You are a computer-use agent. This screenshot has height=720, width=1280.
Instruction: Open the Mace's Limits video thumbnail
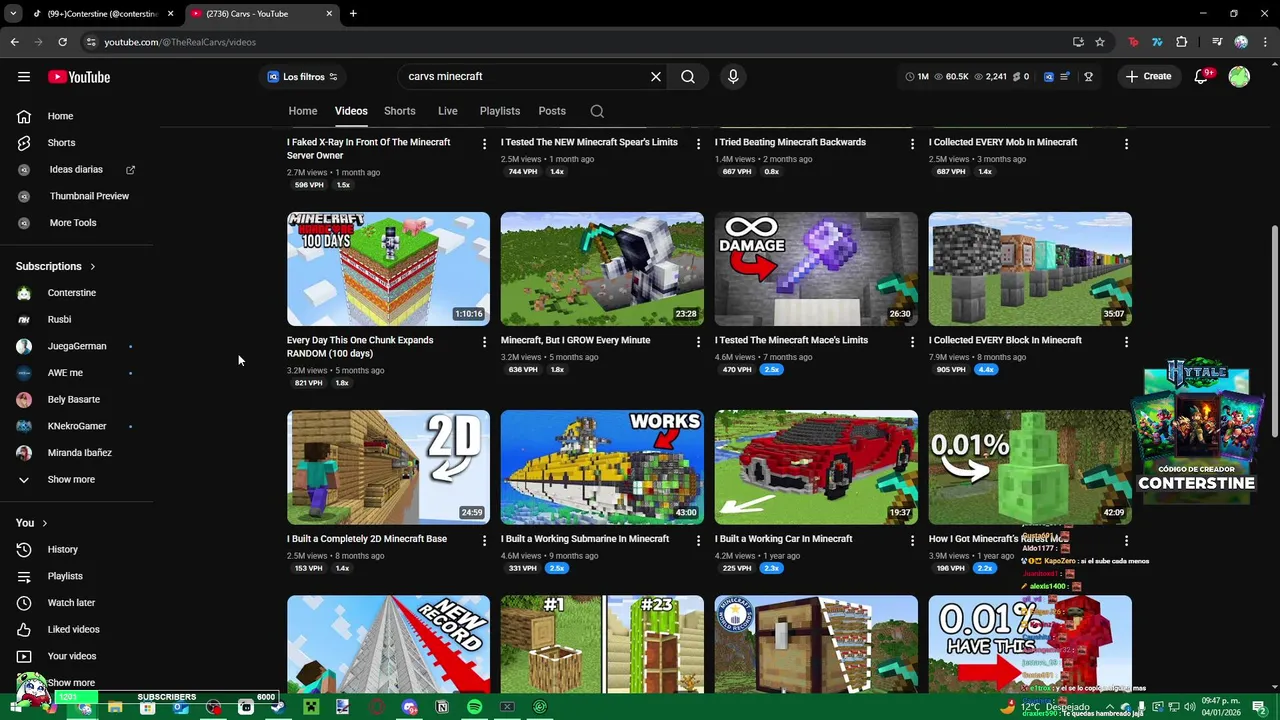click(x=816, y=269)
